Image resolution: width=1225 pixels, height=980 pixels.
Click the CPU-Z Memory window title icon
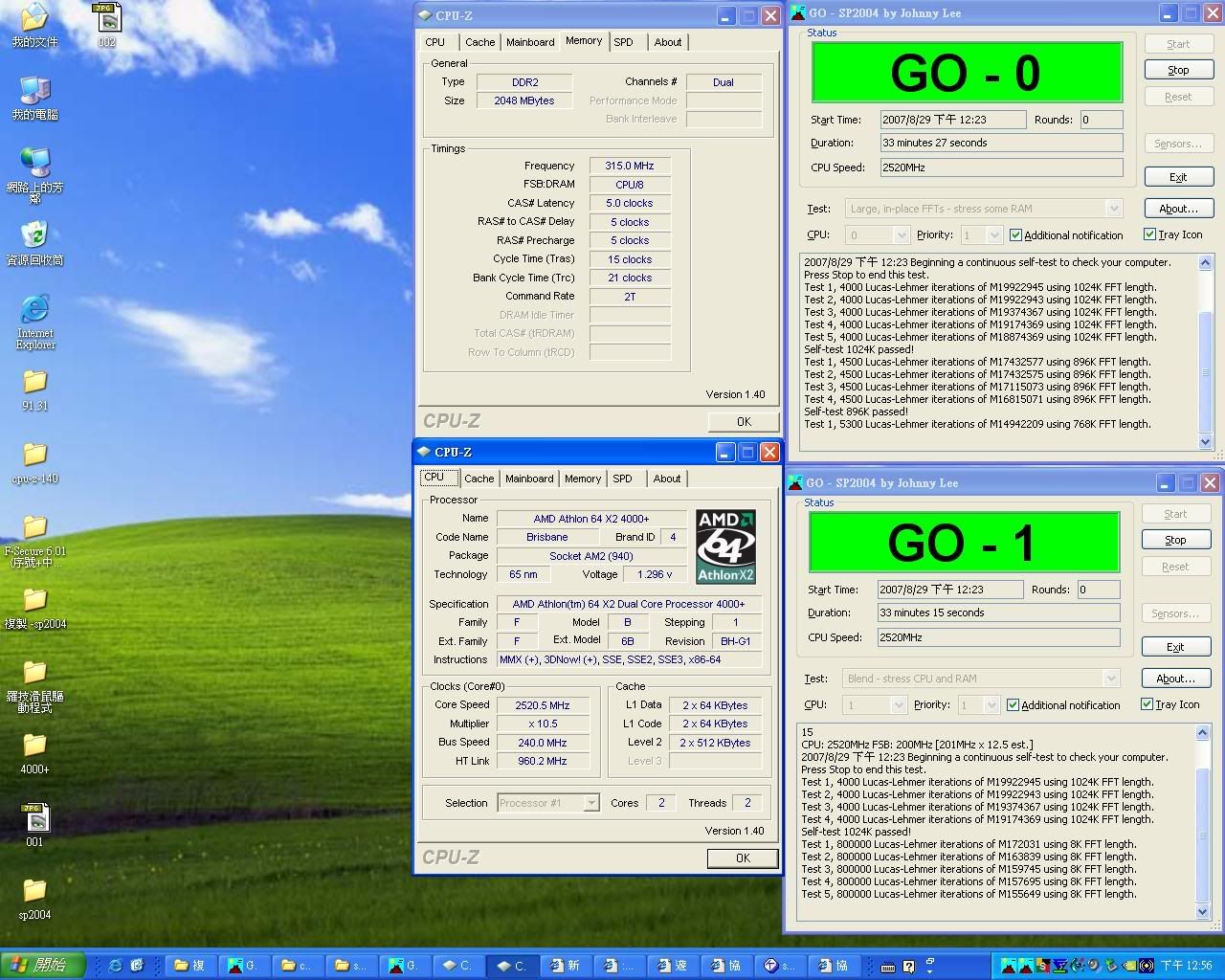point(424,15)
